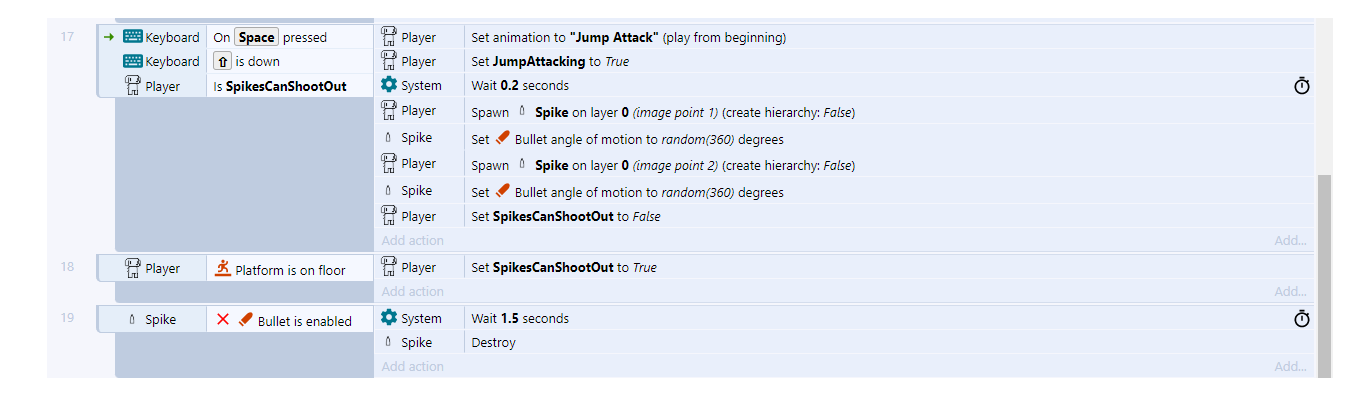Click the red X inverted icon on Bullet is enabled
The width and height of the screenshot is (1357, 394).
tap(223, 320)
